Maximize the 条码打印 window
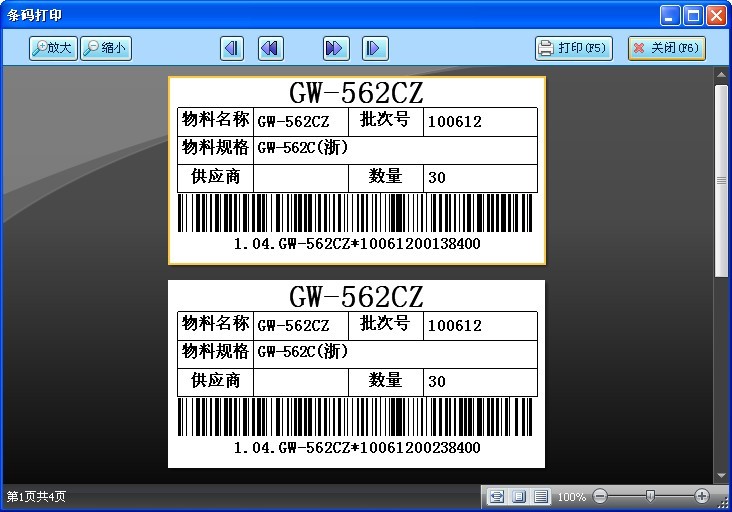The width and height of the screenshot is (732, 512). pyautogui.click(x=693, y=15)
